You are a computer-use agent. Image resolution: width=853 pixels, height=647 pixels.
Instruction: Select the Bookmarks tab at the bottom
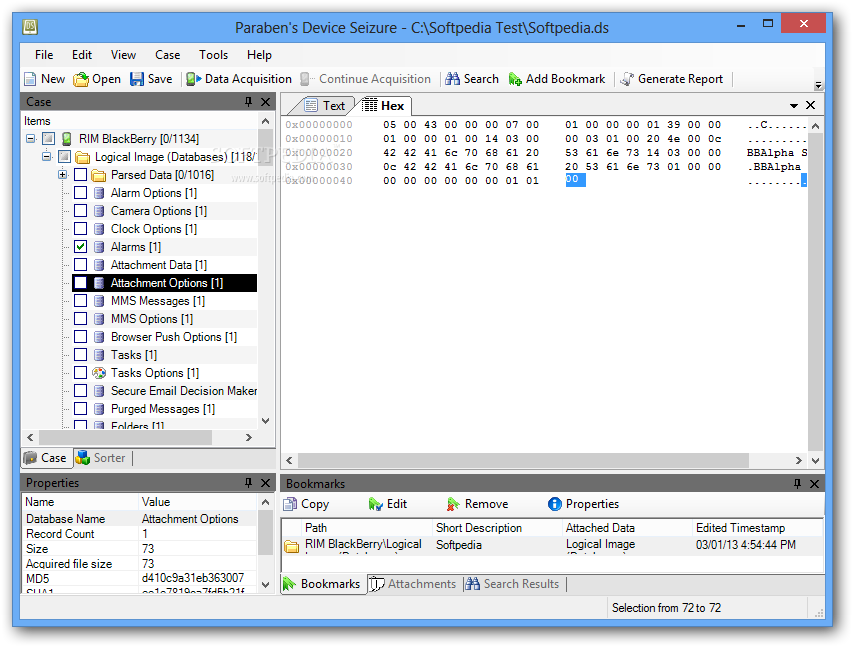point(323,584)
